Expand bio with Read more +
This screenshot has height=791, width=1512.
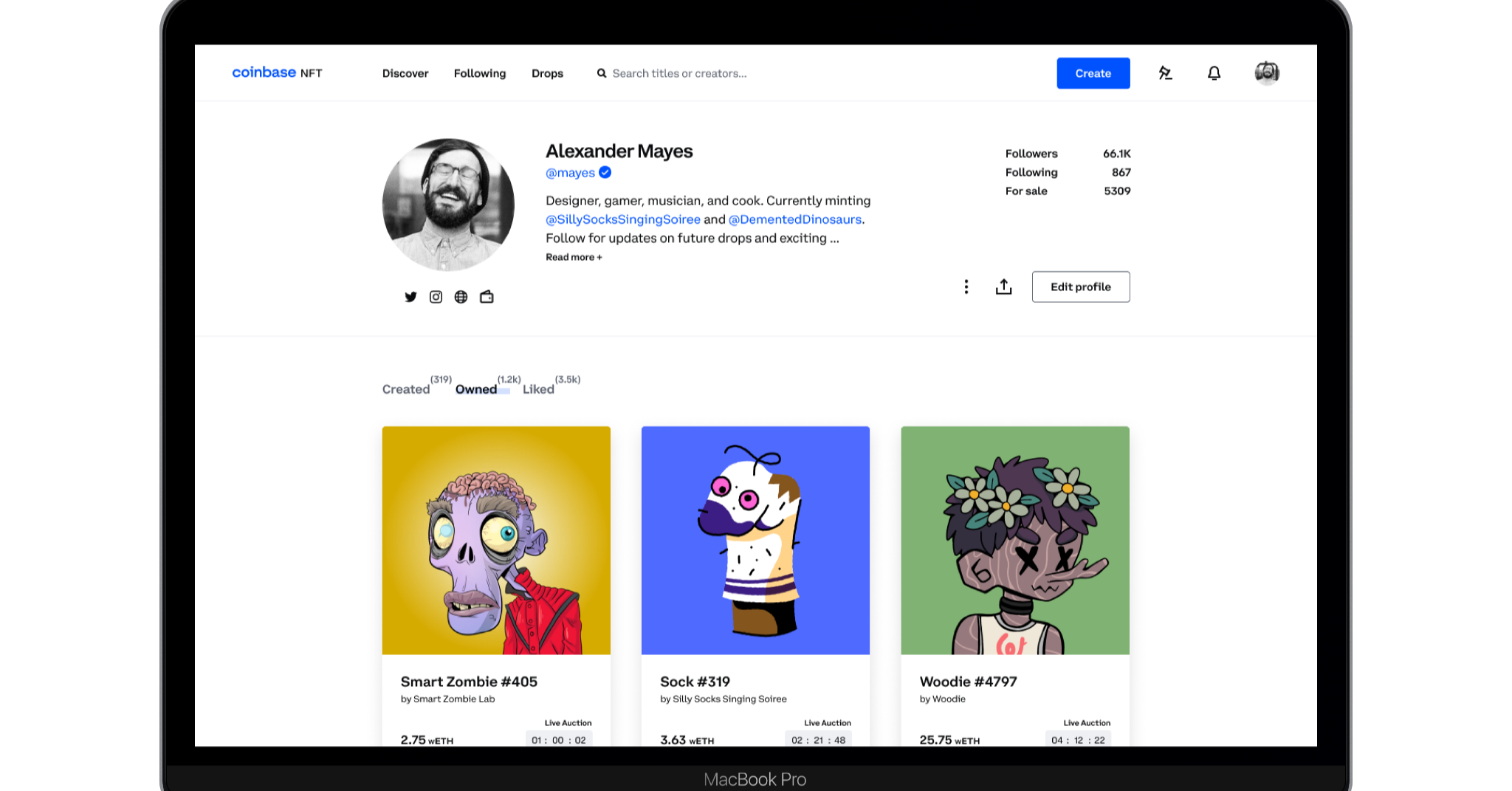(574, 257)
